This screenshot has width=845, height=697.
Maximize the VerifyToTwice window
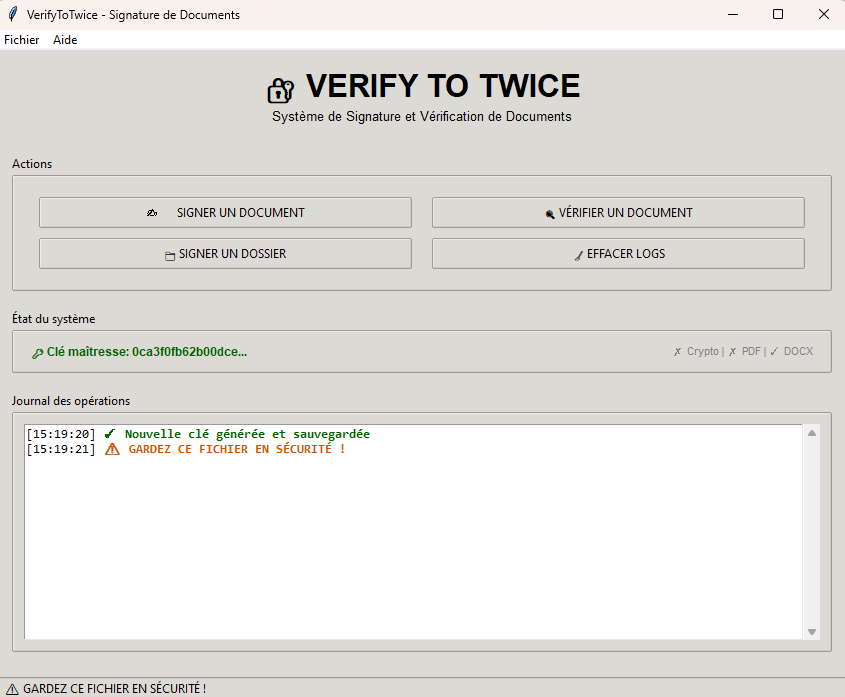pos(778,15)
